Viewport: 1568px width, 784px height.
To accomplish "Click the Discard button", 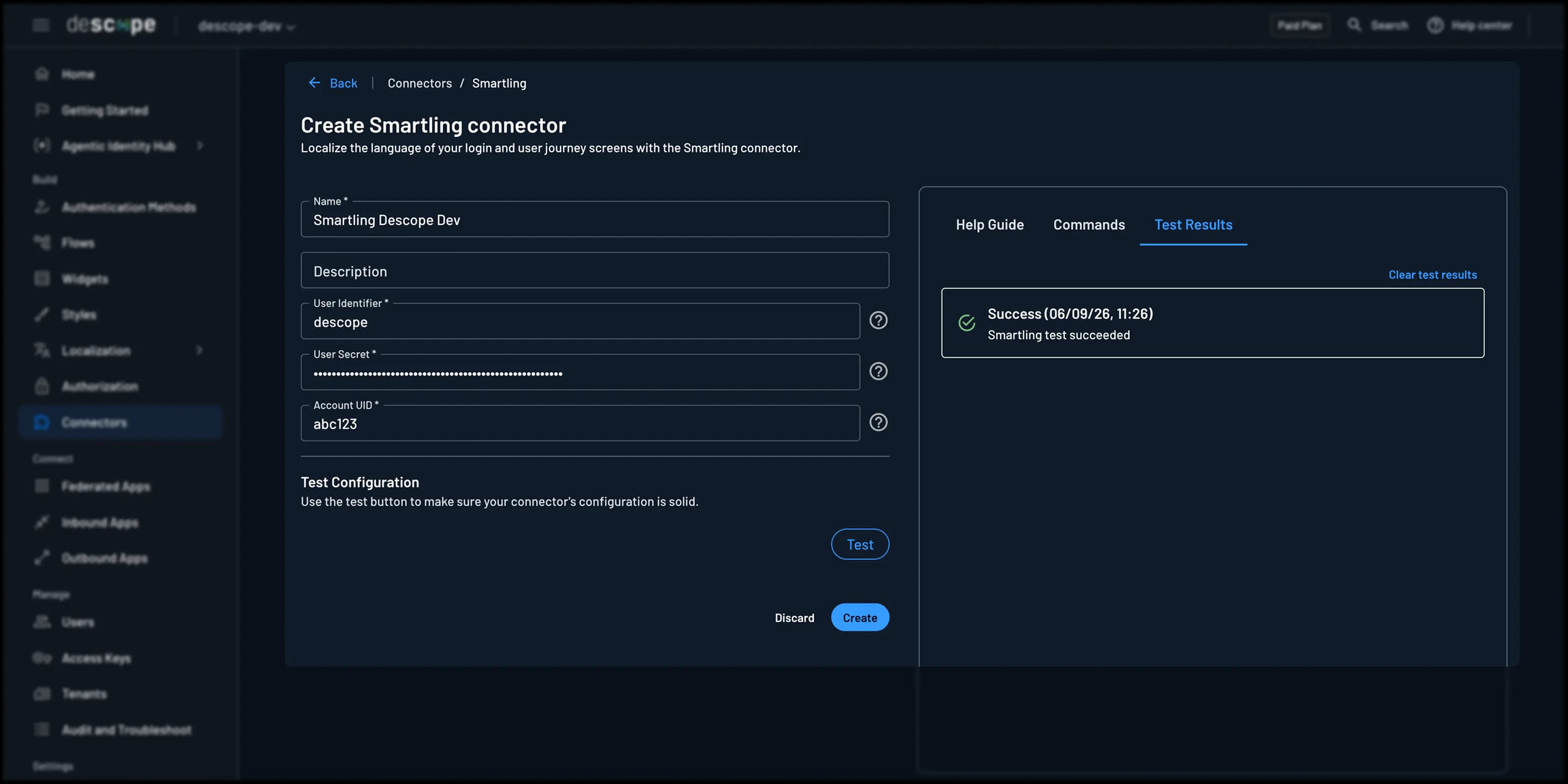I will [794, 618].
